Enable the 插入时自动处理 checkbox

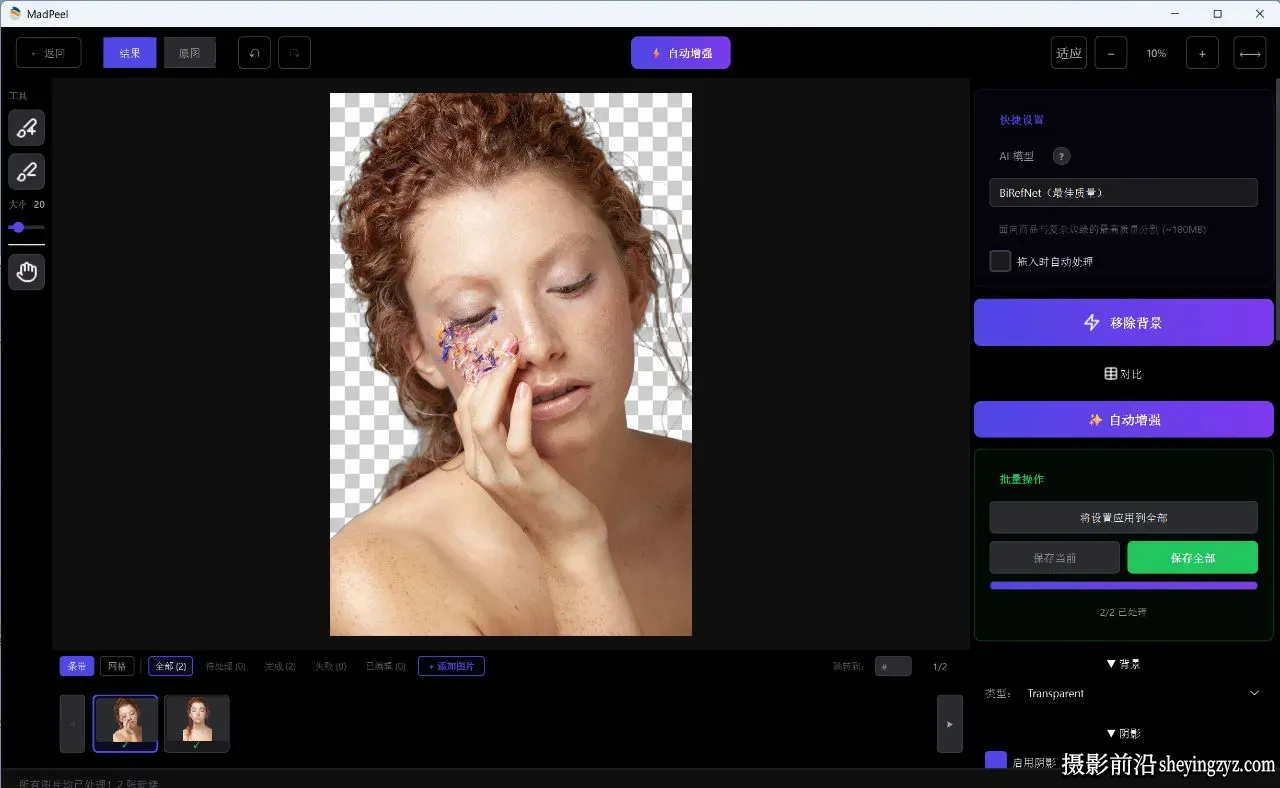1000,261
